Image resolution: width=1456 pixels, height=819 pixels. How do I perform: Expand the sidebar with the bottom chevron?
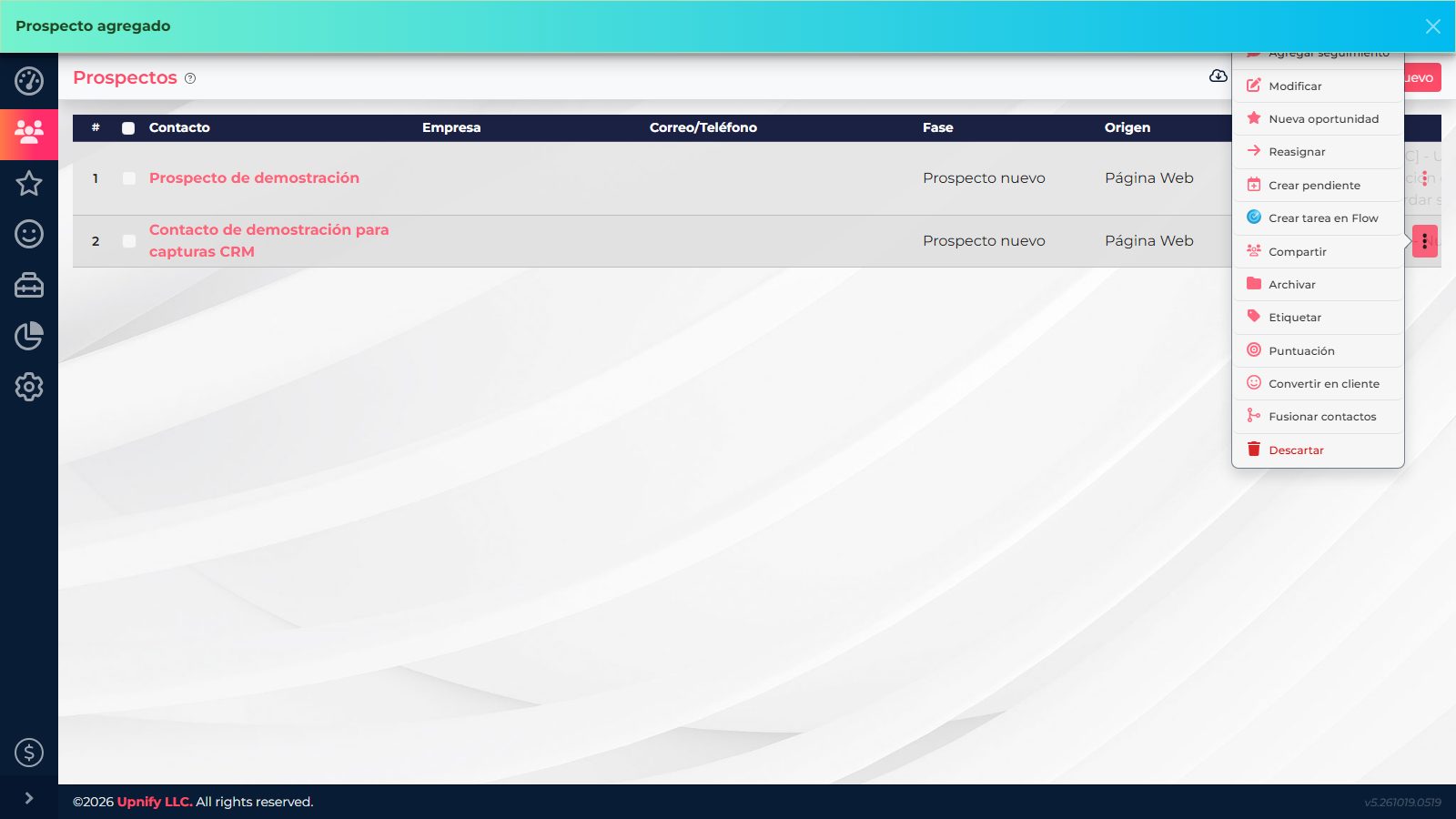[x=29, y=798]
